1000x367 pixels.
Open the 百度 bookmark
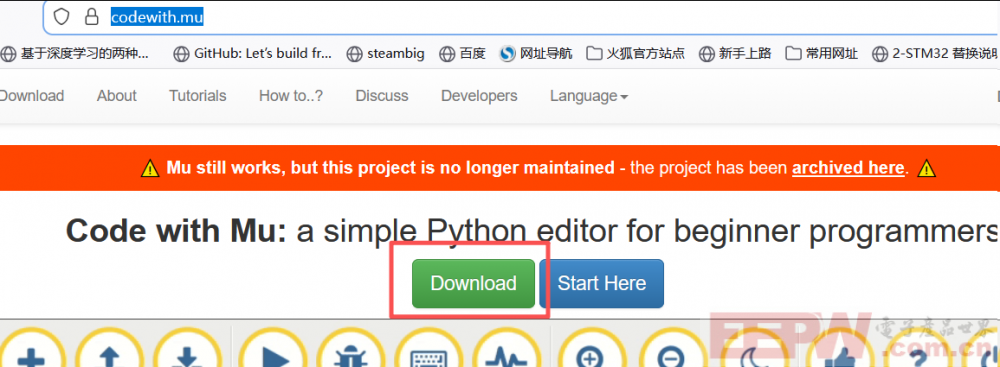click(462, 54)
